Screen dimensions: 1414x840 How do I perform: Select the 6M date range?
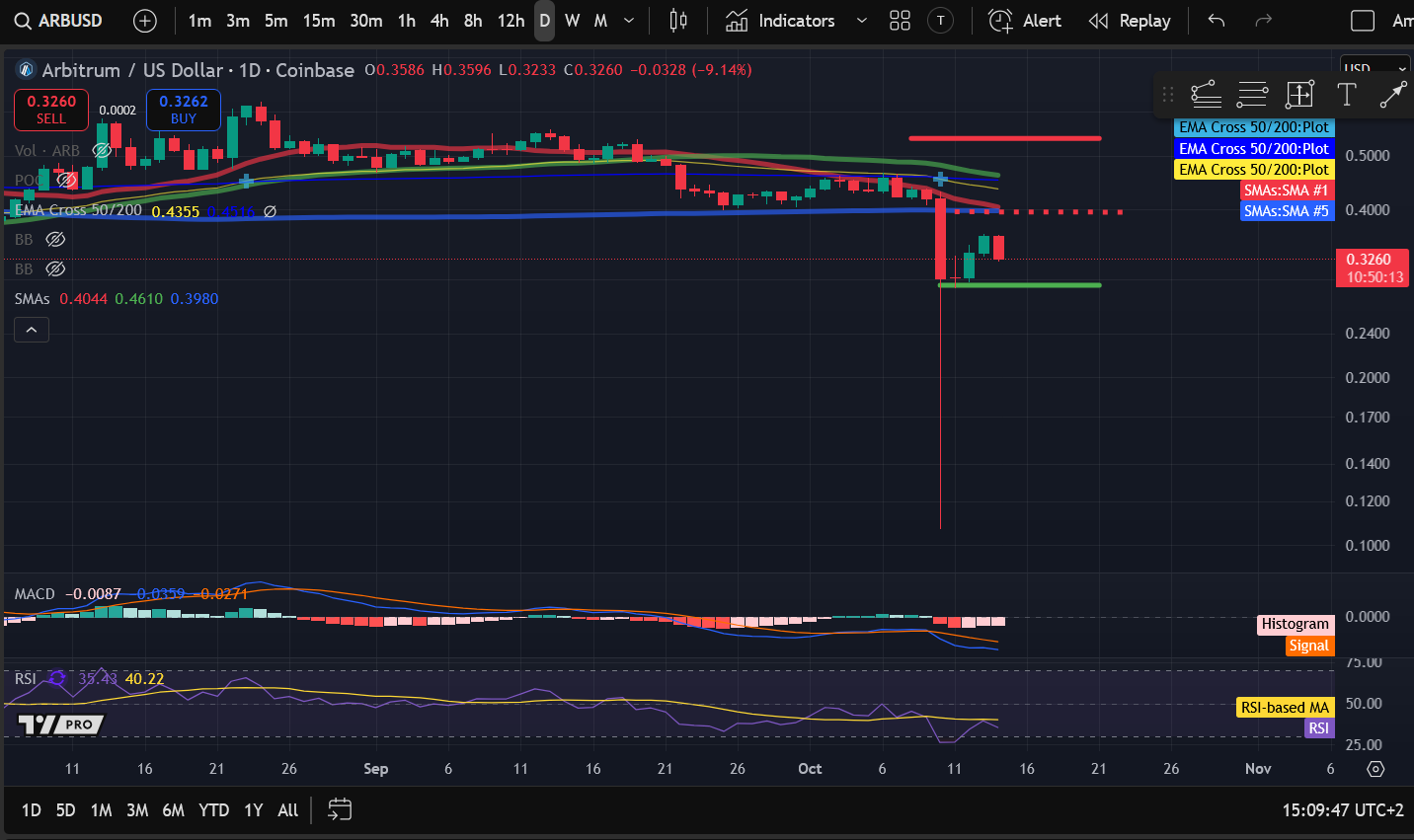click(173, 810)
